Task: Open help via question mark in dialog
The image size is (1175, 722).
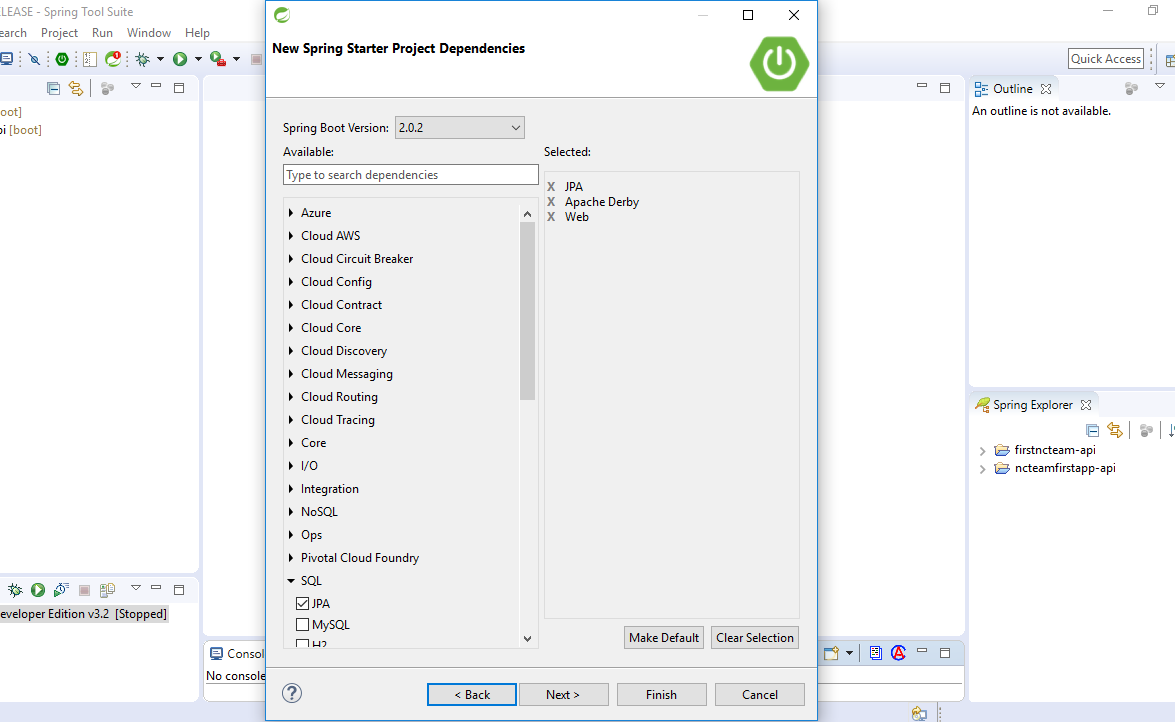Action: 291,692
